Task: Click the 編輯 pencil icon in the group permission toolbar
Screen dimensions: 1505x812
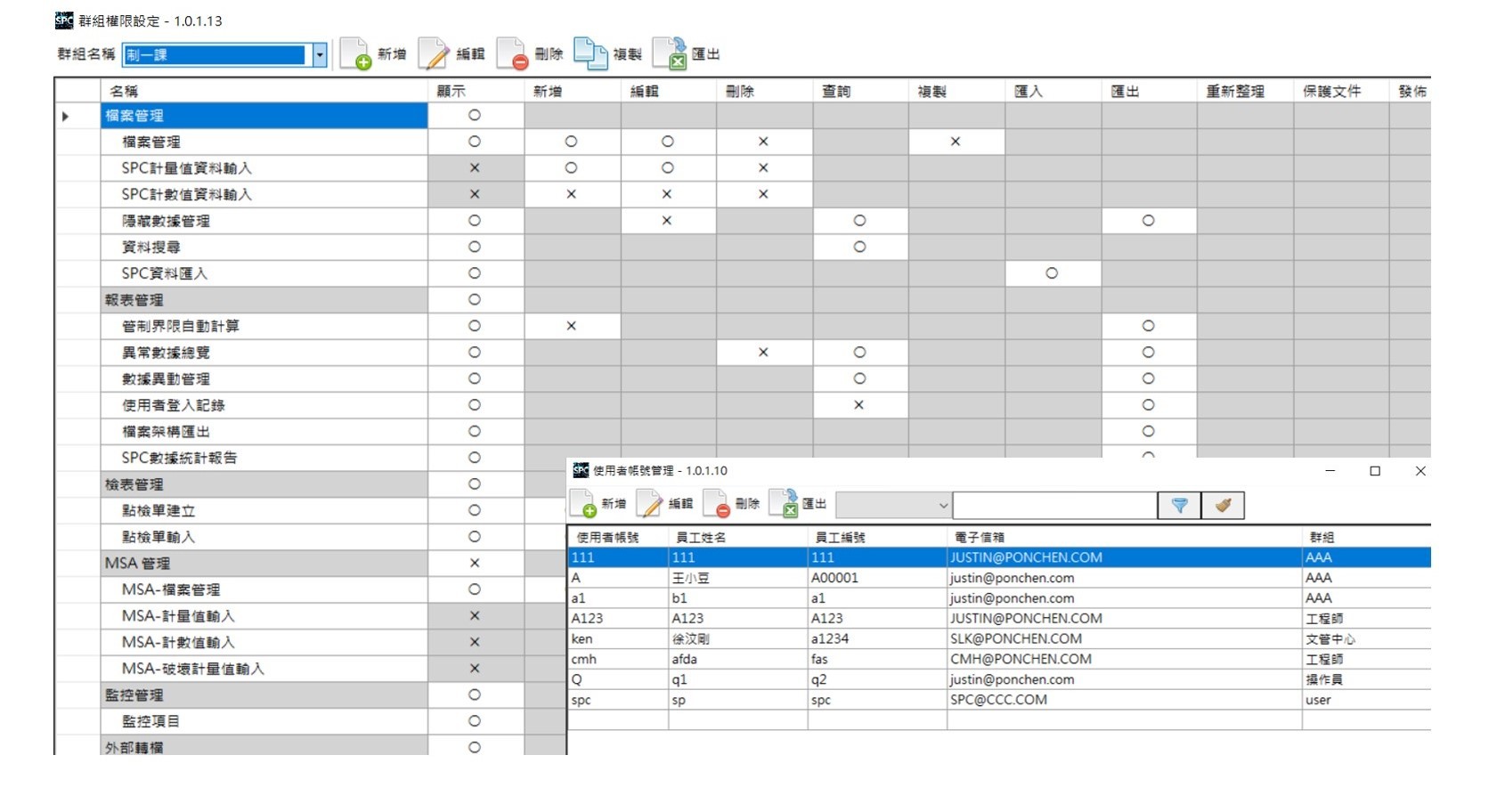Action: coord(435,54)
